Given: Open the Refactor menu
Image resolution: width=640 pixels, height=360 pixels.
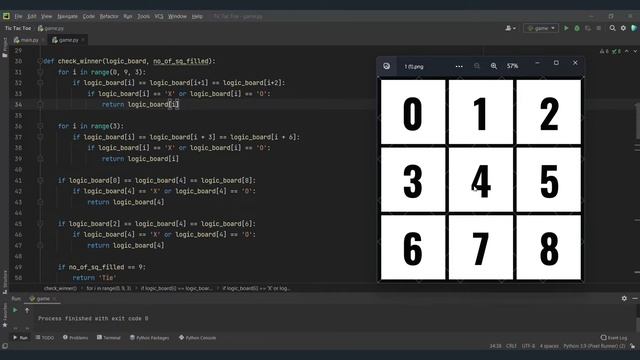Looking at the screenshot, I should pyautogui.click(x=109, y=16).
